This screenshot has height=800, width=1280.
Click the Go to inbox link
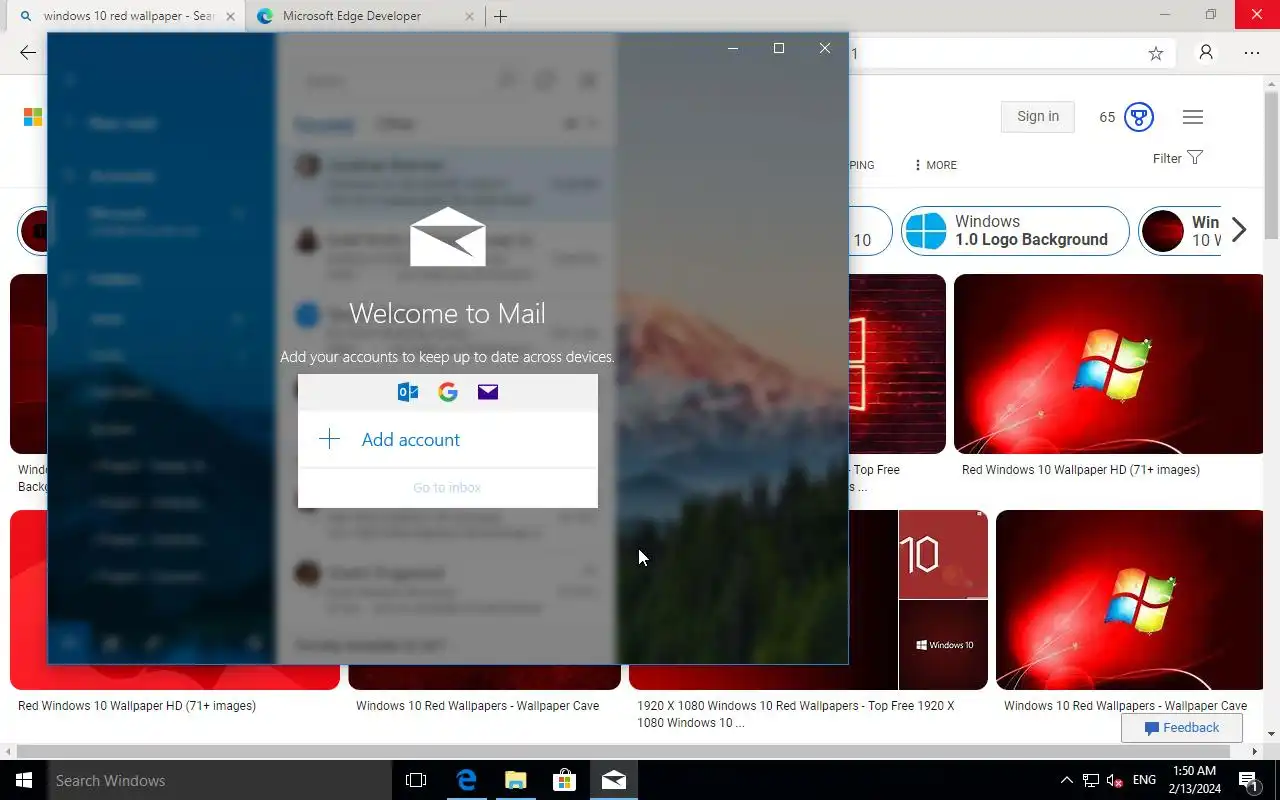click(x=447, y=488)
